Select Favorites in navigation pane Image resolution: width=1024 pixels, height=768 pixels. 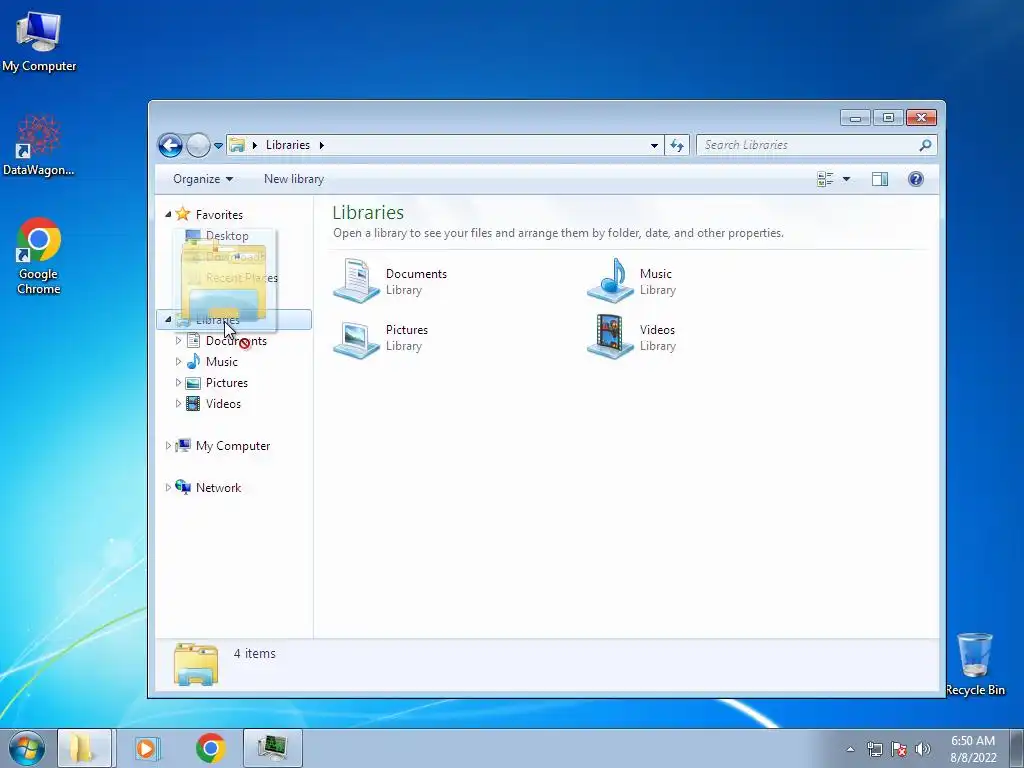[219, 214]
